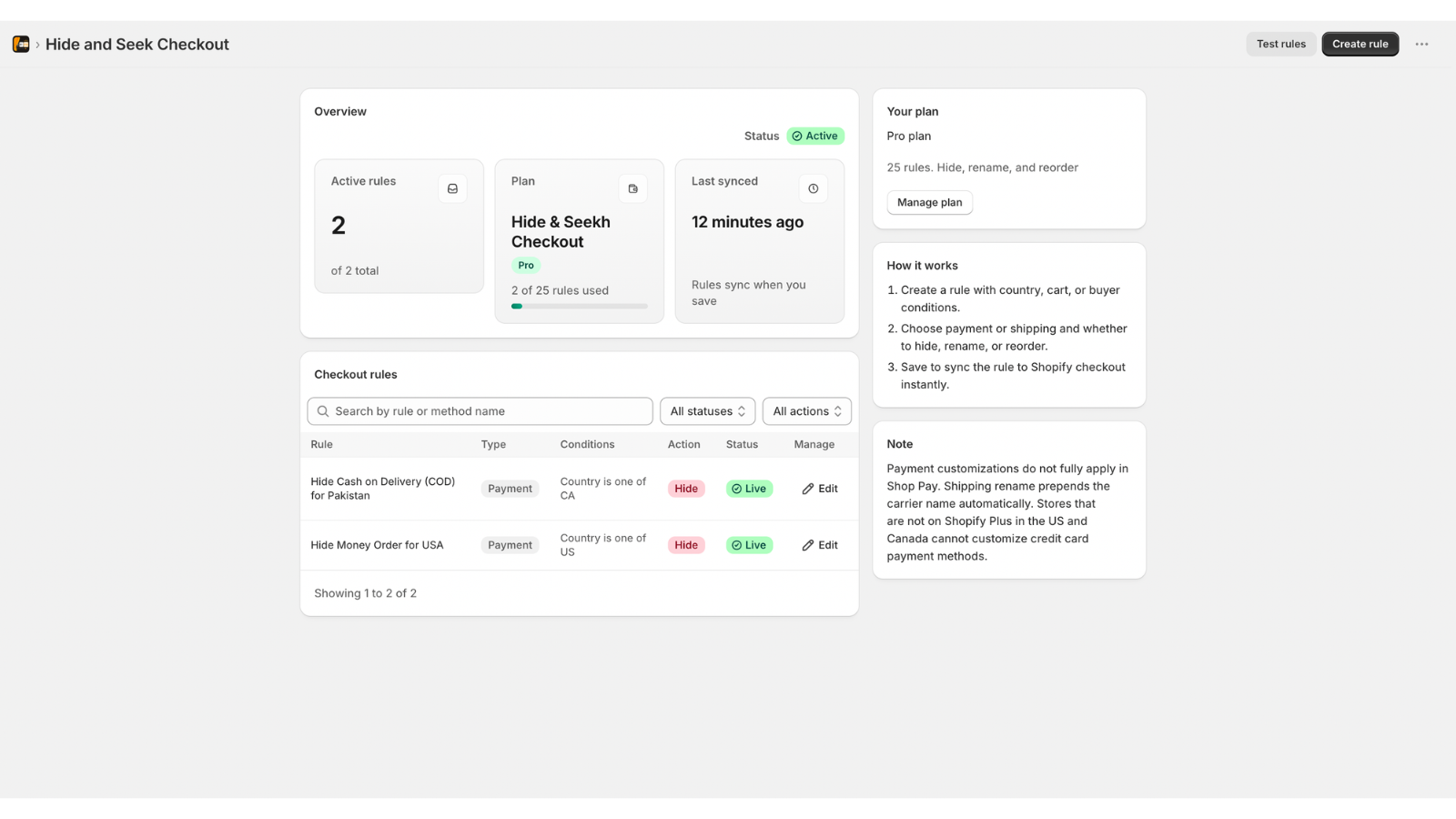Toggle Live status of COD Pakistan rule
The width and height of the screenshot is (1456, 819).
[x=749, y=489]
